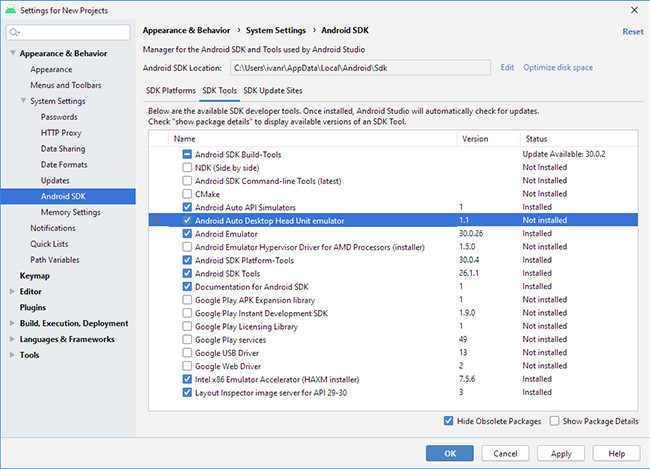Click the download icon beside Android Auto Desktop Head Unit
This screenshot has height=469, width=650.
click(157, 220)
